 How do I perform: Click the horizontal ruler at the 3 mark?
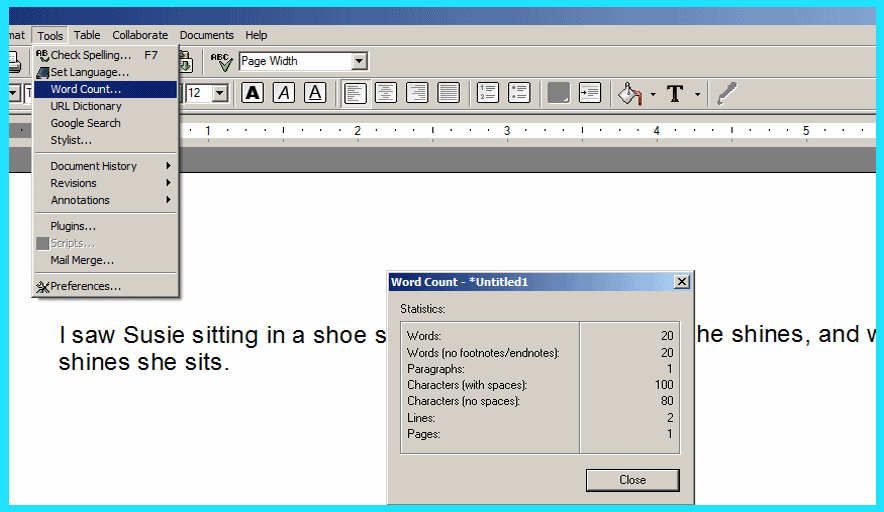(x=507, y=131)
